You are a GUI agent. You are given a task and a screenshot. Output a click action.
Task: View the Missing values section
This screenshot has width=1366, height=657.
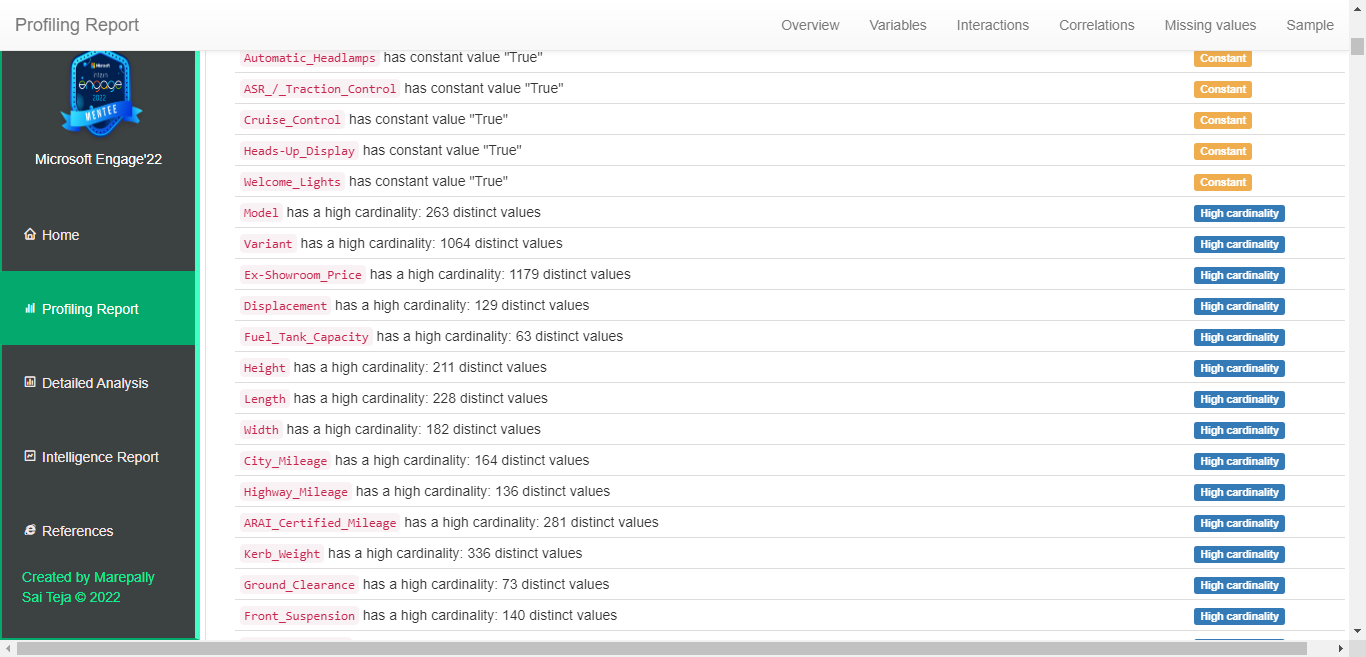point(1210,25)
